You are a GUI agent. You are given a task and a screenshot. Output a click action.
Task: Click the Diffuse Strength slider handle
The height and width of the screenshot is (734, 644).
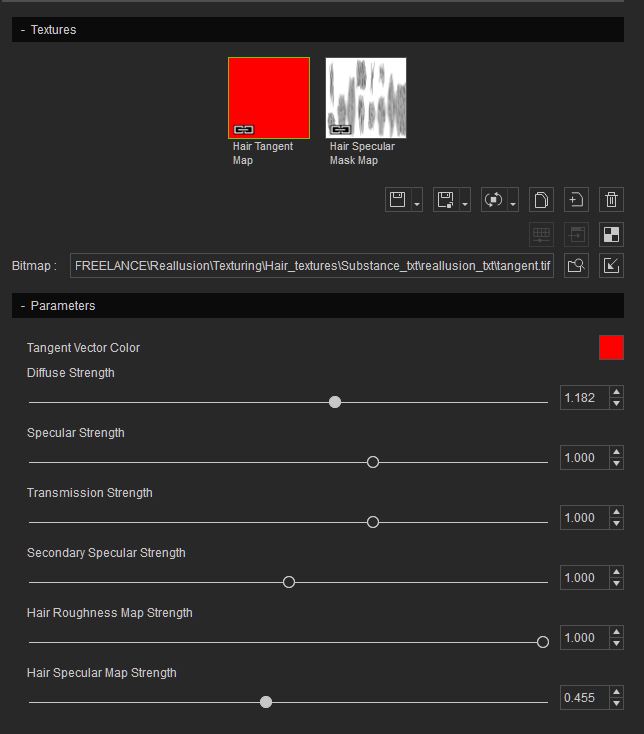(x=335, y=402)
